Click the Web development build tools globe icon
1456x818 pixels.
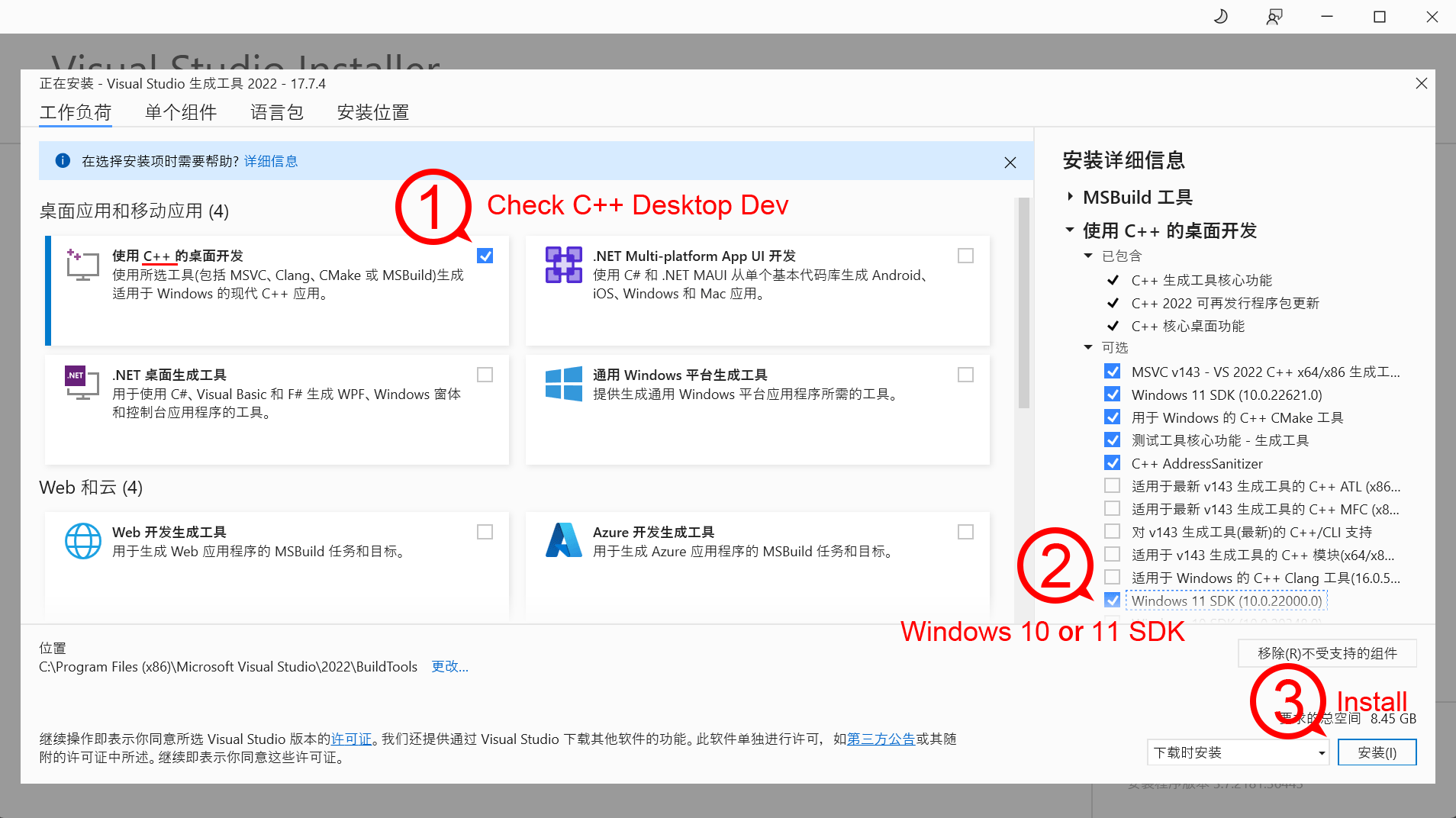pos(82,541)
